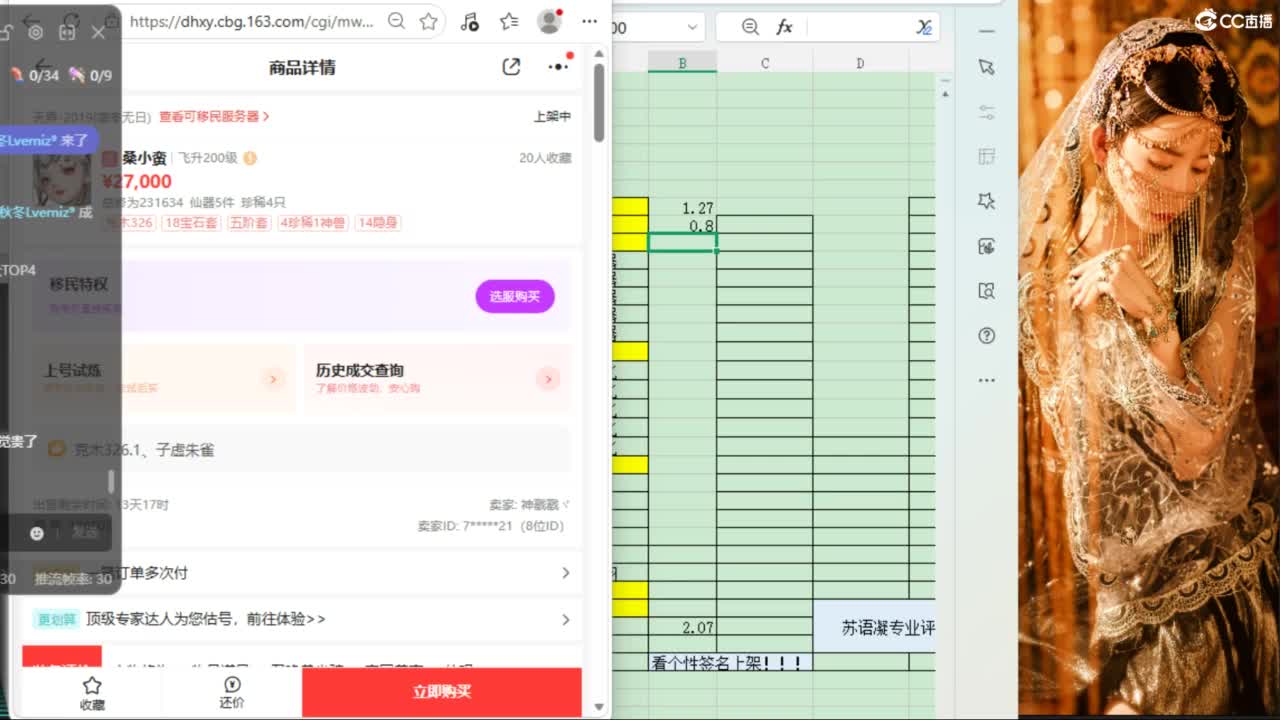
Task: Click the ¥27,000 price text
Action: pos(137,181)
